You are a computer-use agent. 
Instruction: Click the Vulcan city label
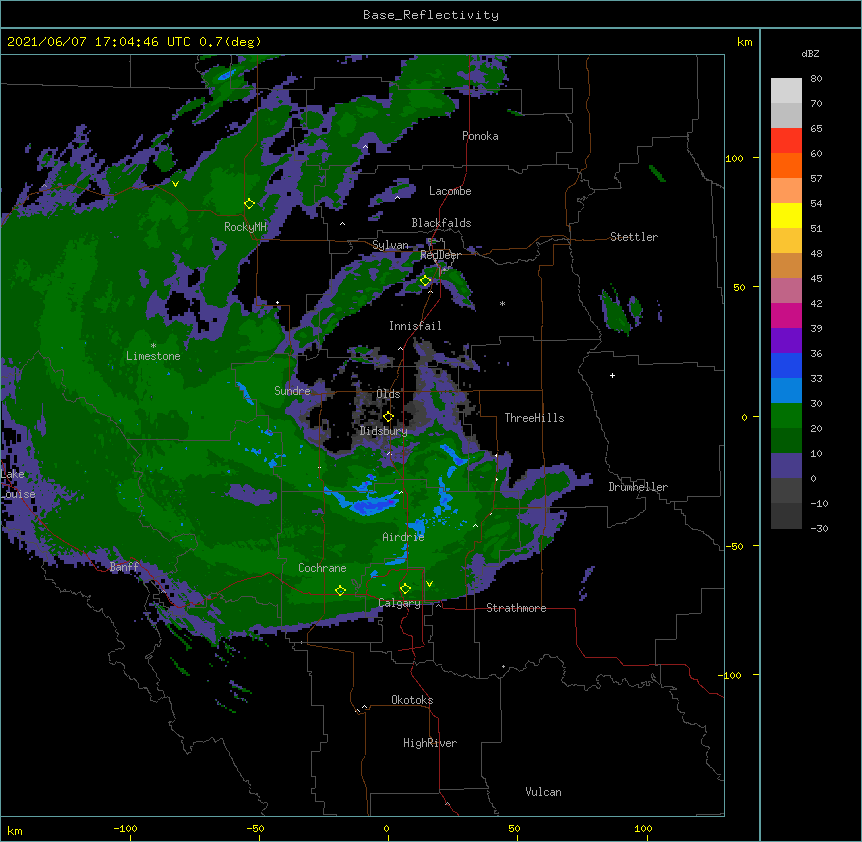[x=543, y=792]
